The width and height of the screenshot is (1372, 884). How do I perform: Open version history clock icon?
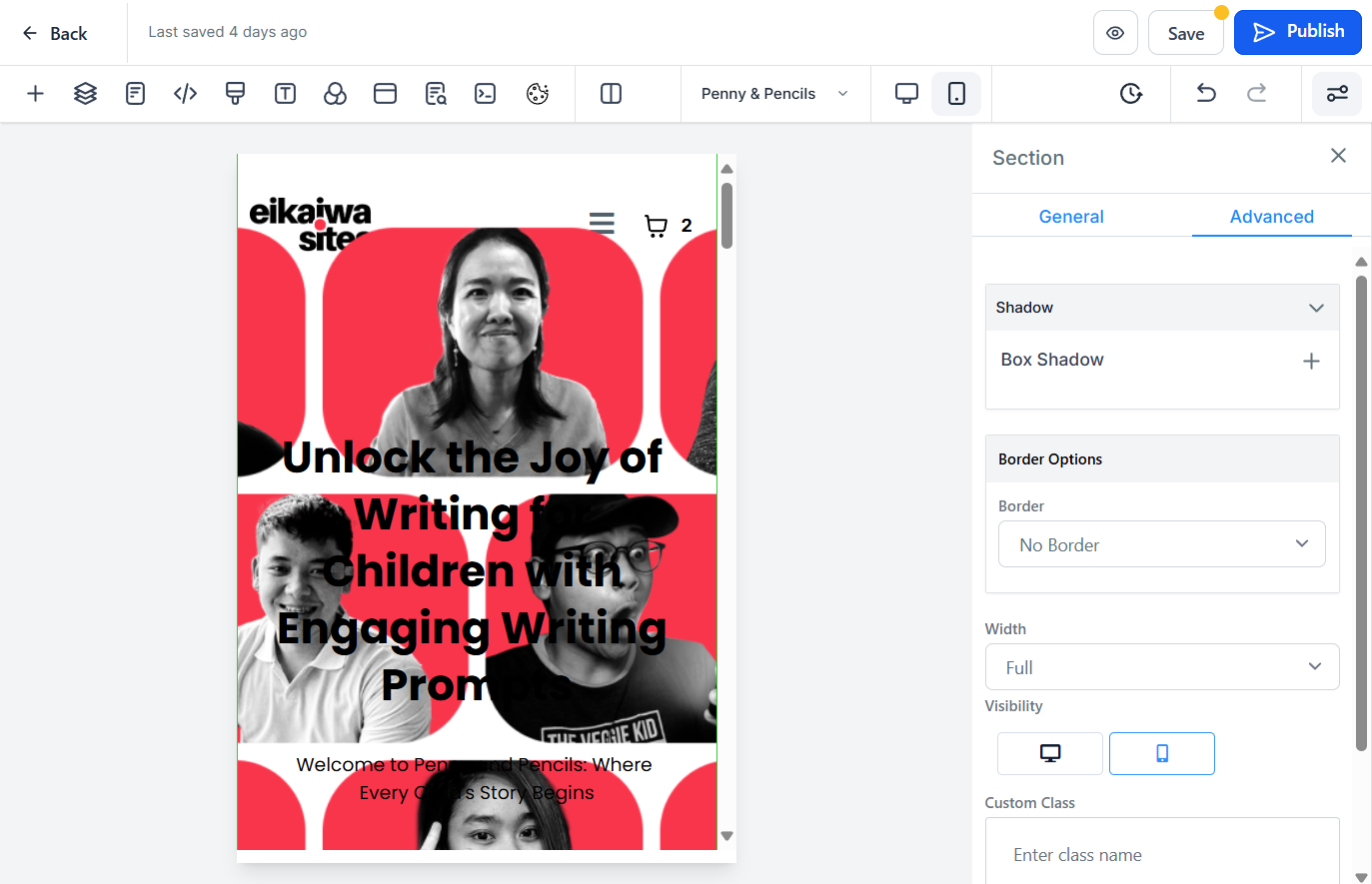point(1130,94)
